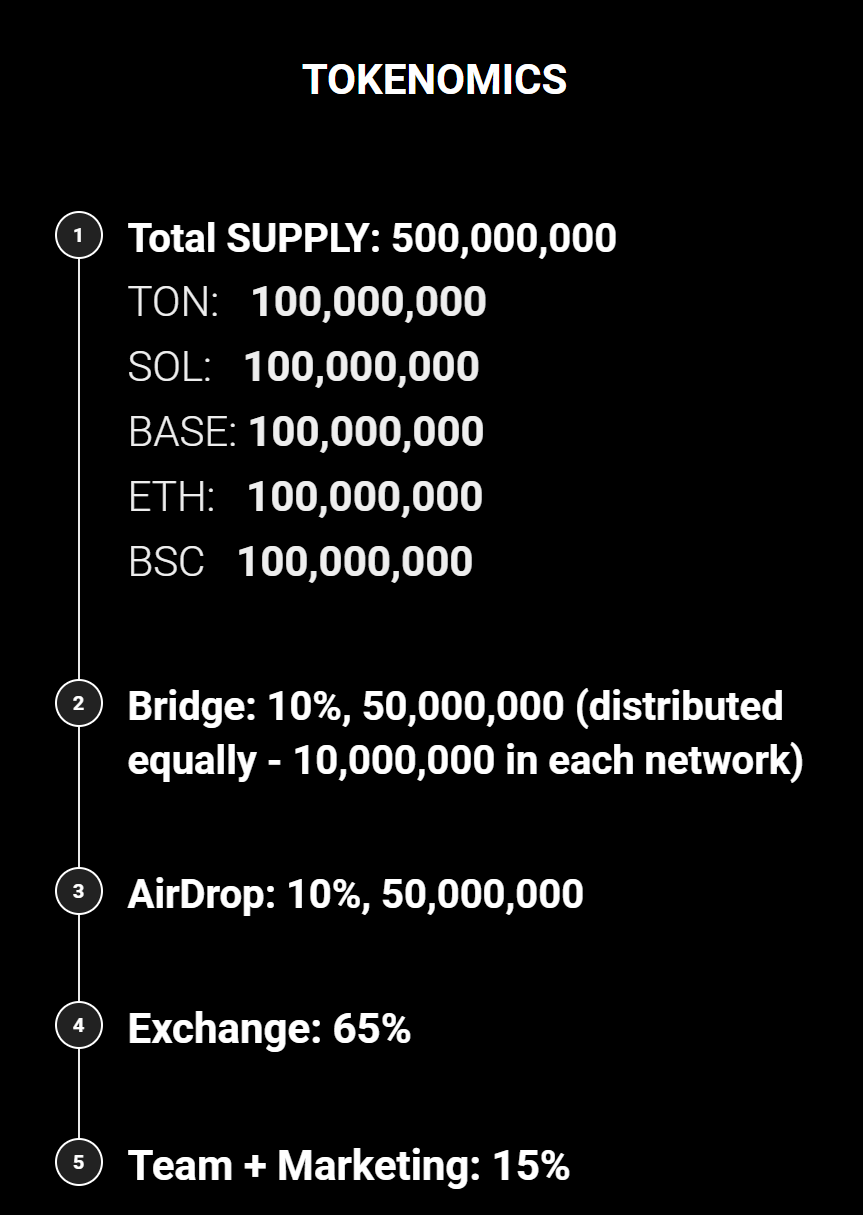Select the Team + Marketing: 15% entry
Screen dimensions: 863x1215
(x=348, y=1165)
